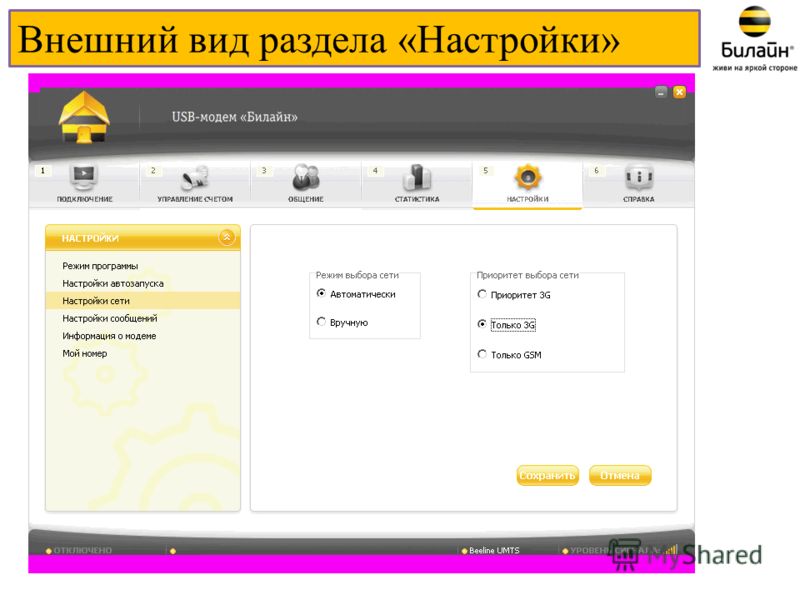Click the Beeline UMTS network status
Viewport: 800px width, 600px height.
pos(490,551)
